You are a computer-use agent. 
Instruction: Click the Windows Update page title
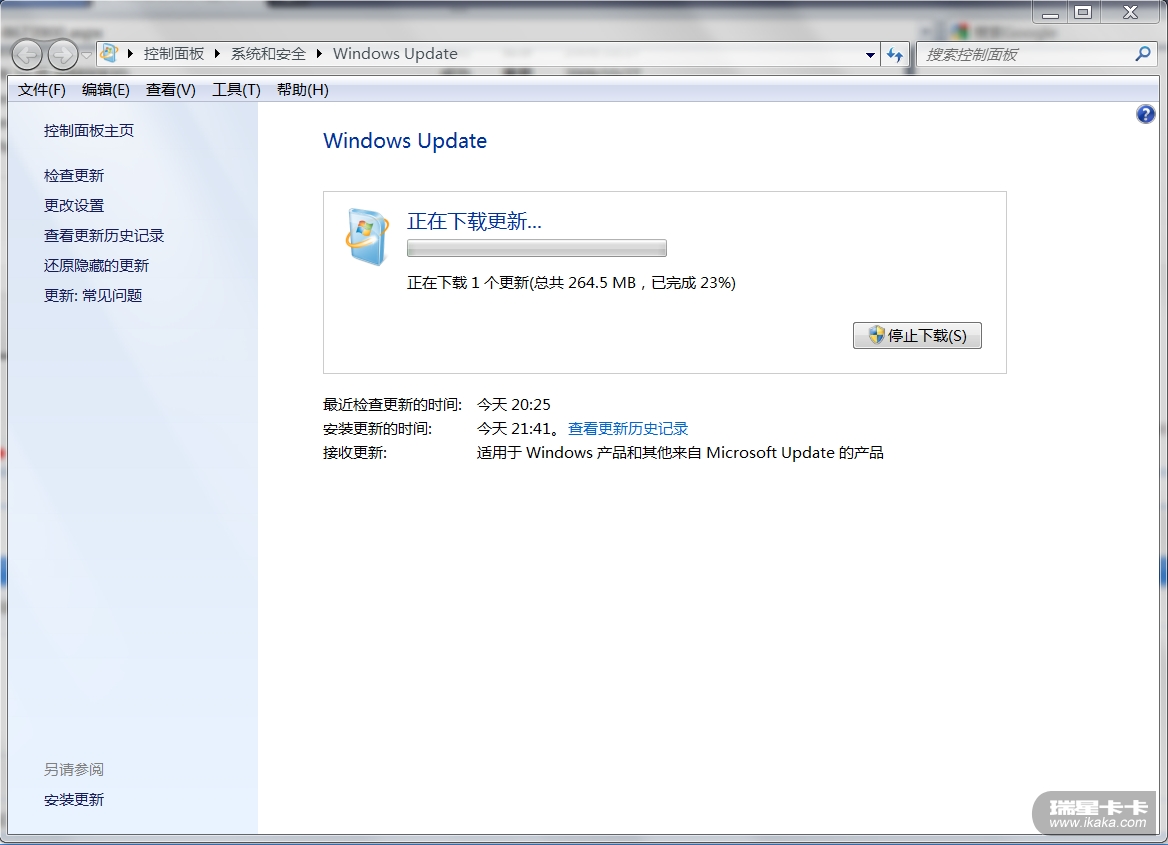point(404,141)
